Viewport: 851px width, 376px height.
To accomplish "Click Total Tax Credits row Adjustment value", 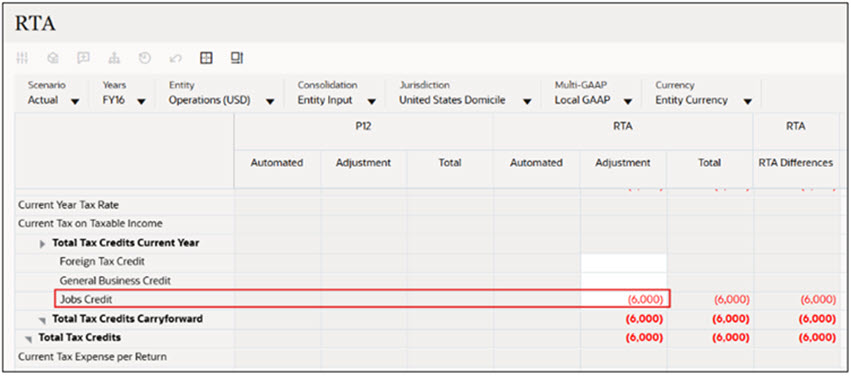I will point(644,337).
